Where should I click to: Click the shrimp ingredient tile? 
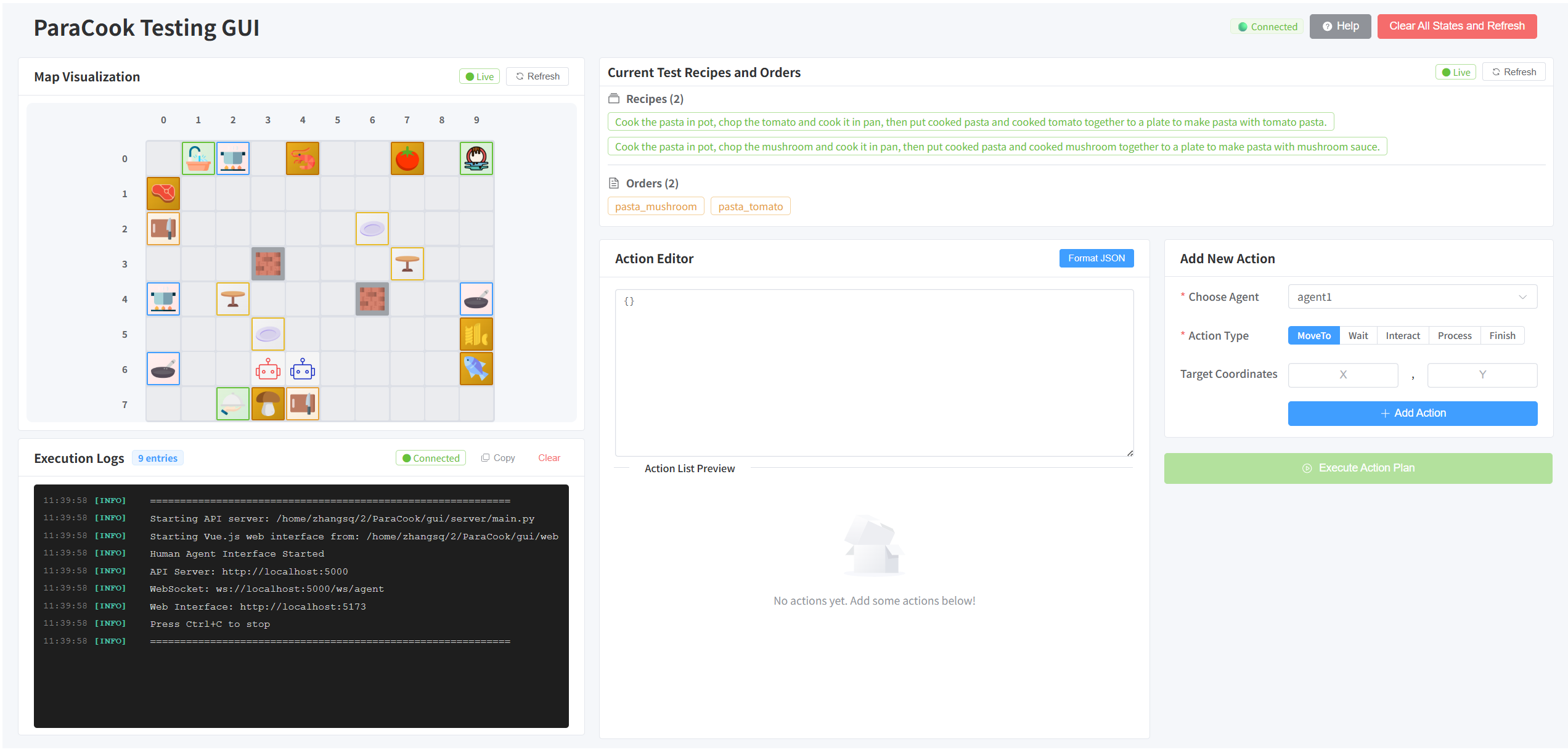pos(303,158)
